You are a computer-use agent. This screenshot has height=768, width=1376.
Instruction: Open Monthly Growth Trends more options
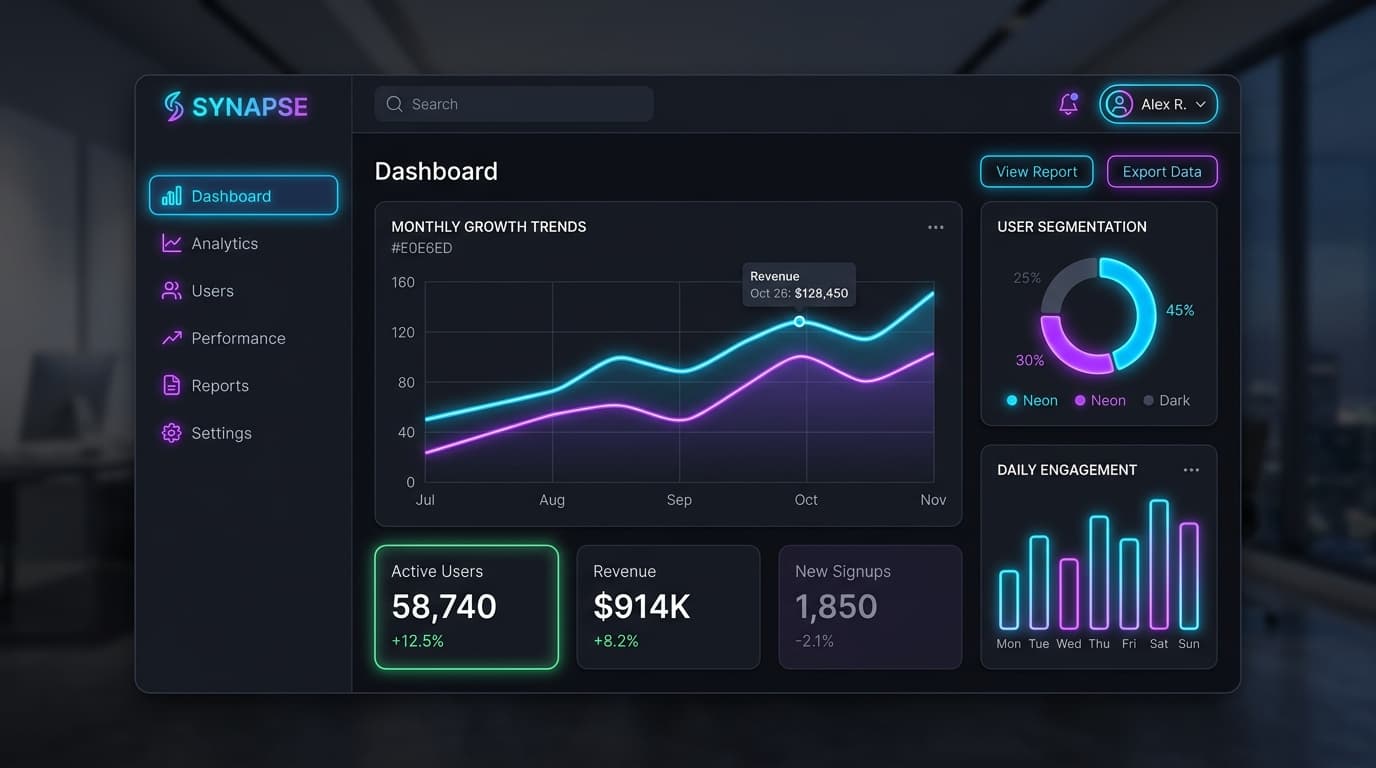click(x=936, y=227)
